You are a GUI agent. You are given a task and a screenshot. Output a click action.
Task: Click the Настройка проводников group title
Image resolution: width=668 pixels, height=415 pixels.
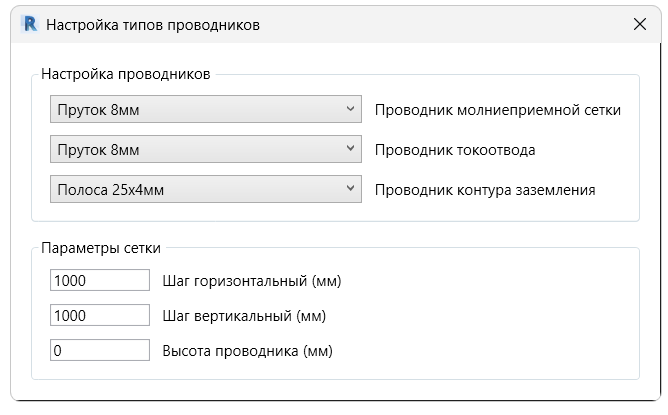[126, 74]
